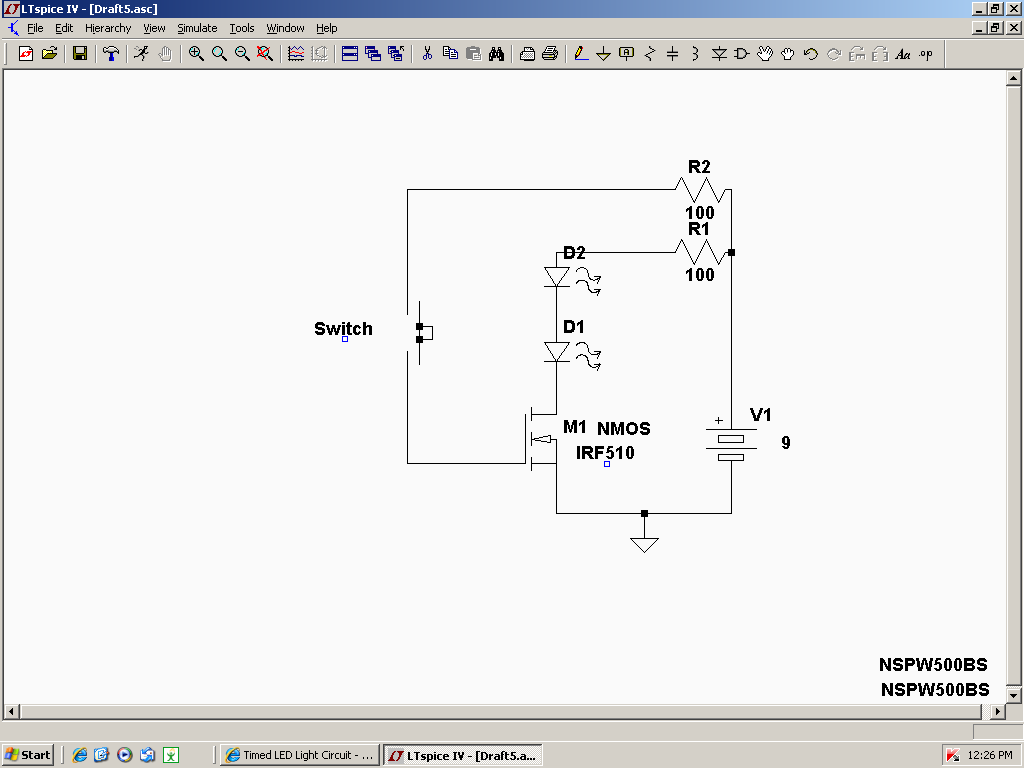Open the Window menu
1024x768 pixels.
[285, 28]
